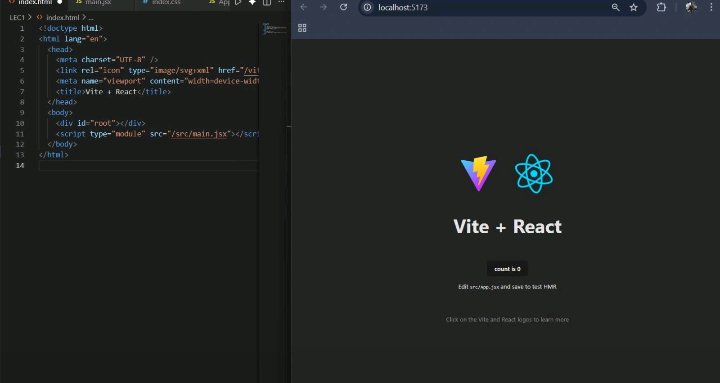Screen dimensions: 720x383
Task: Click the LEC1 breadcrumb
Action: [x=17, y=17]
